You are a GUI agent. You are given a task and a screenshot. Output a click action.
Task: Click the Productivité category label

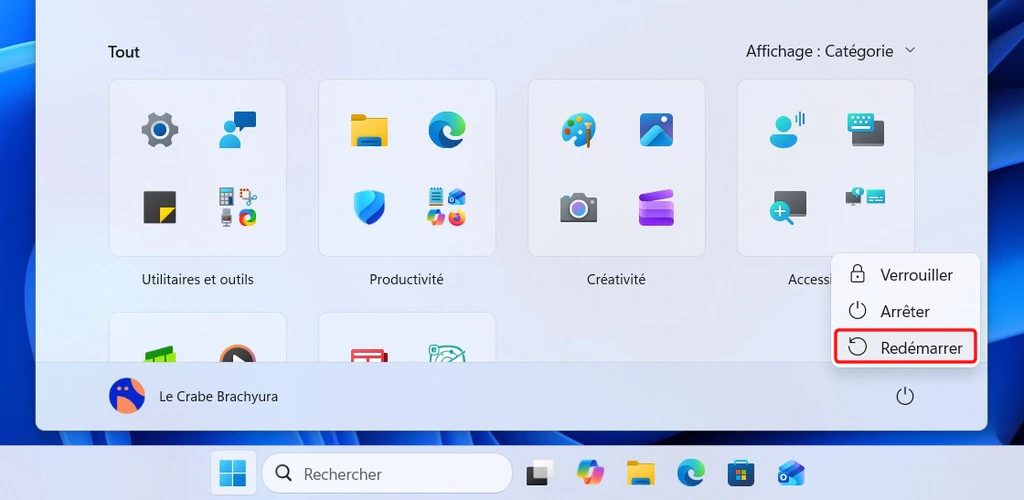[406, 279]
